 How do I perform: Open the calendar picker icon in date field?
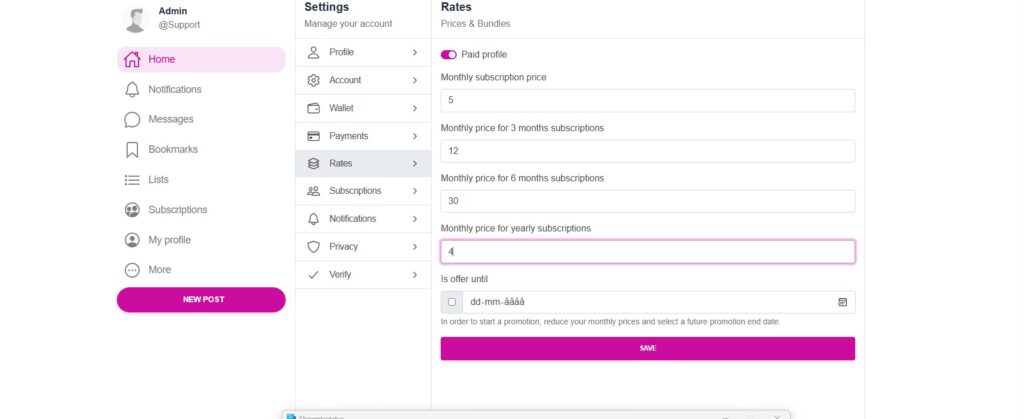[x=842, y=302]
